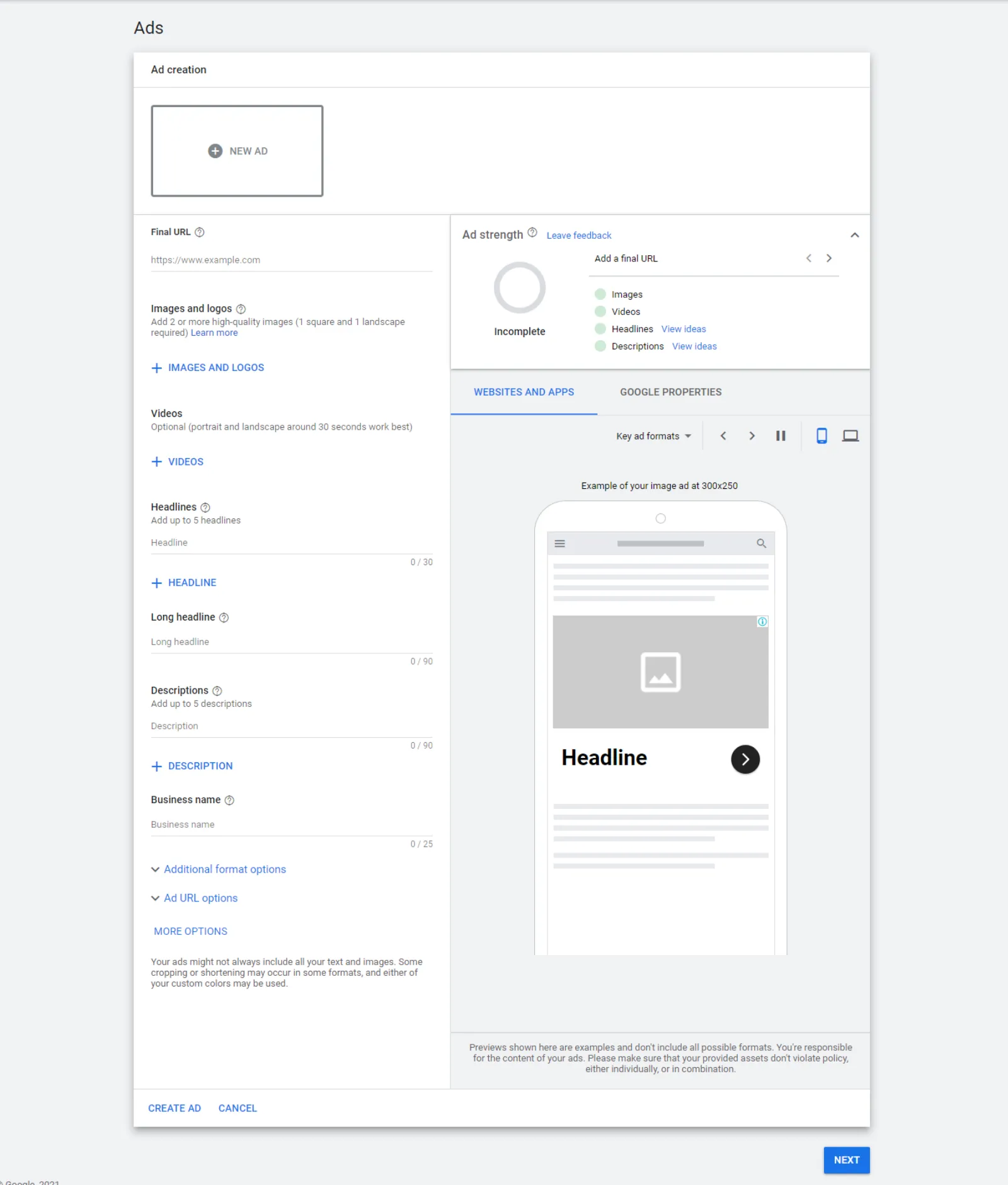This screenshot has height=1185, width=1008.
Task: View ideas for Descriptions
Action: tap(694, 346)
